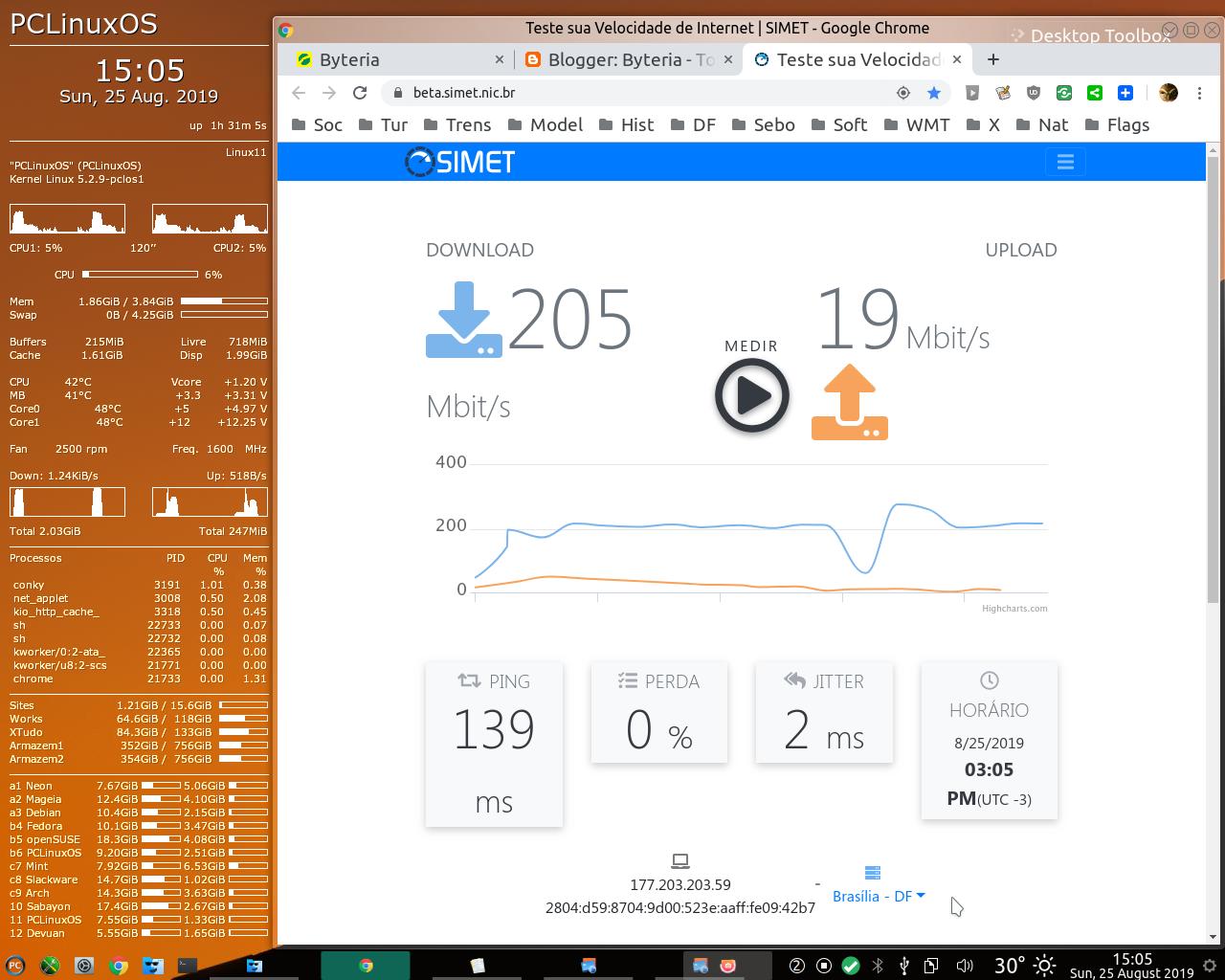
Task: Click the IP address 177.203.203.59
Action: 680,884
